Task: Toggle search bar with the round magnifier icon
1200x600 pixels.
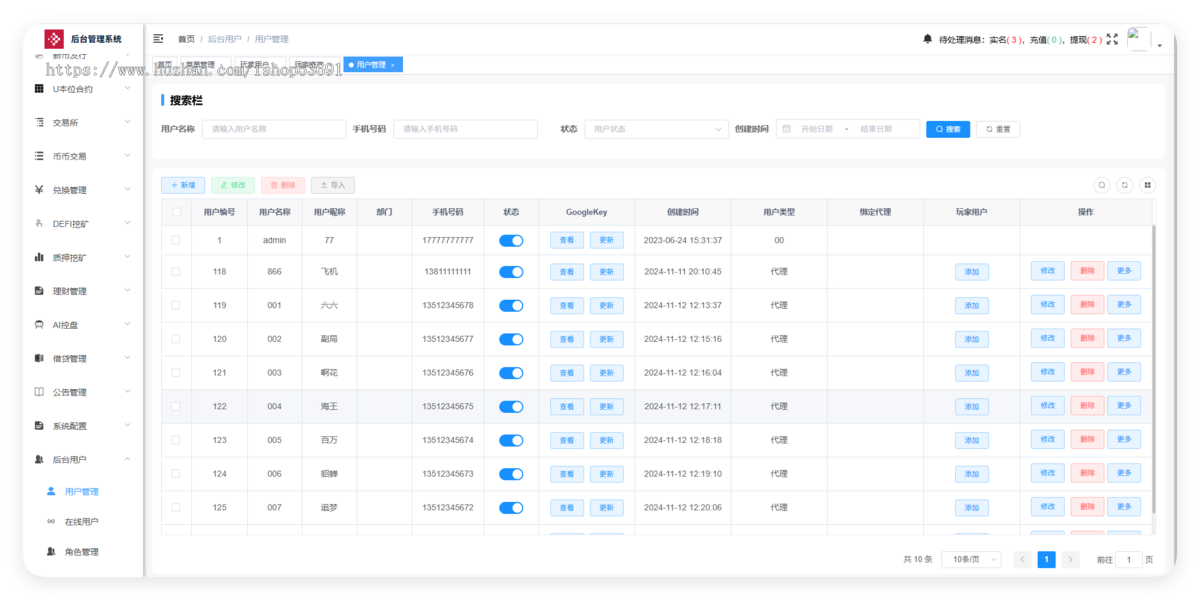Action: coord(1102,185)
